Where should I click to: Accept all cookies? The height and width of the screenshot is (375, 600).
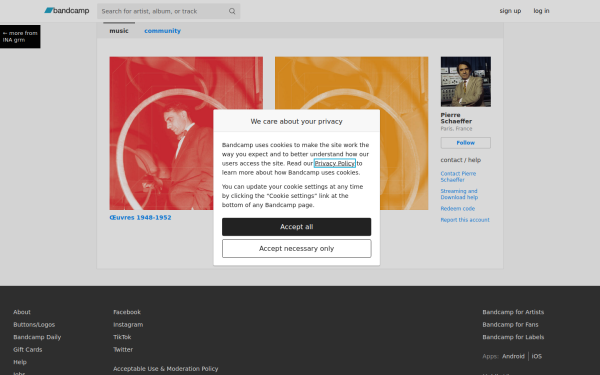[x=297, y=227]
